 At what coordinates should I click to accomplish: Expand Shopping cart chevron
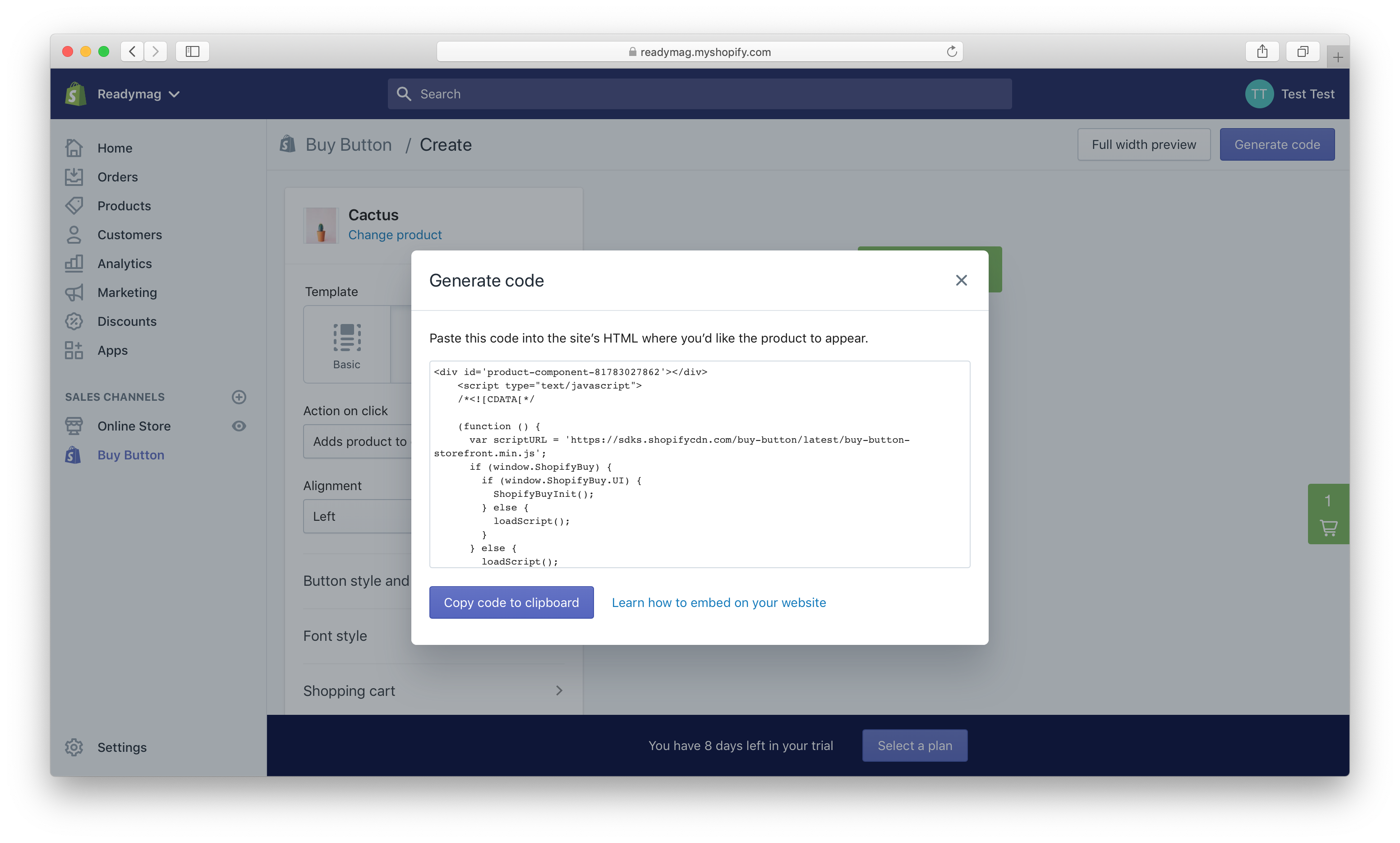point(559,691)
